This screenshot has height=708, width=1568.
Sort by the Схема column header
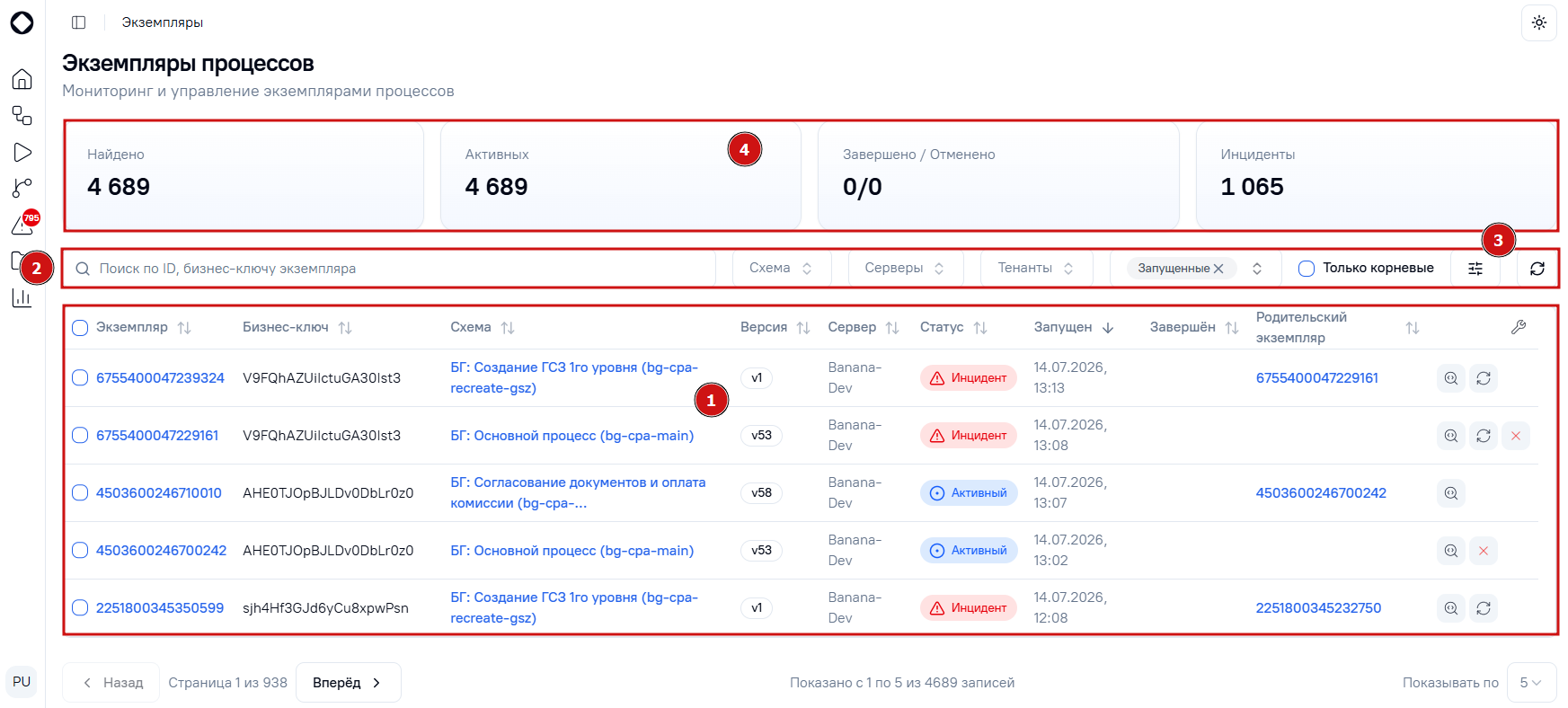(x=508, y=328)
